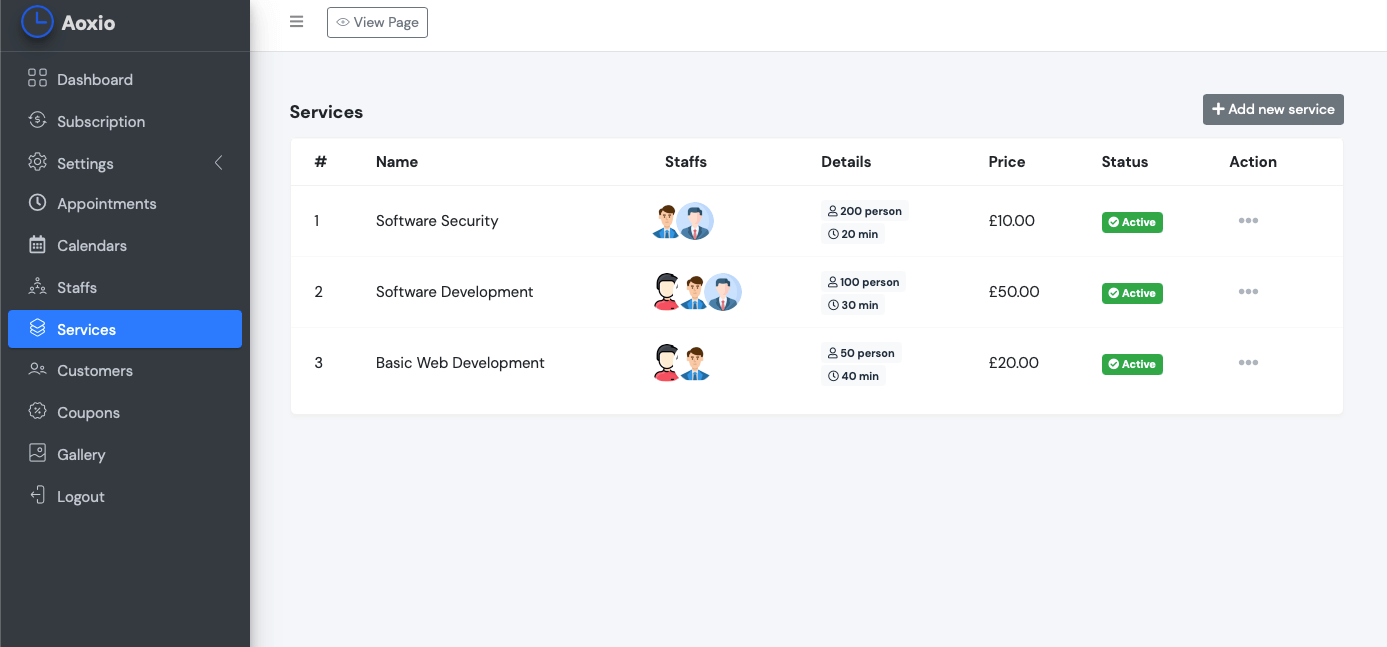Open action menu for Basic Web Development

coord(1248,363)
